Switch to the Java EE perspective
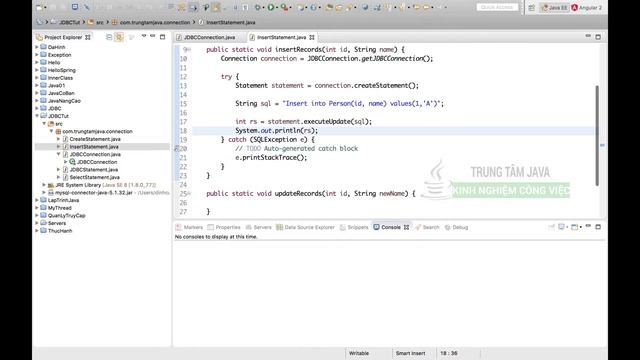The image size is (640, 360). click(554, 8)
